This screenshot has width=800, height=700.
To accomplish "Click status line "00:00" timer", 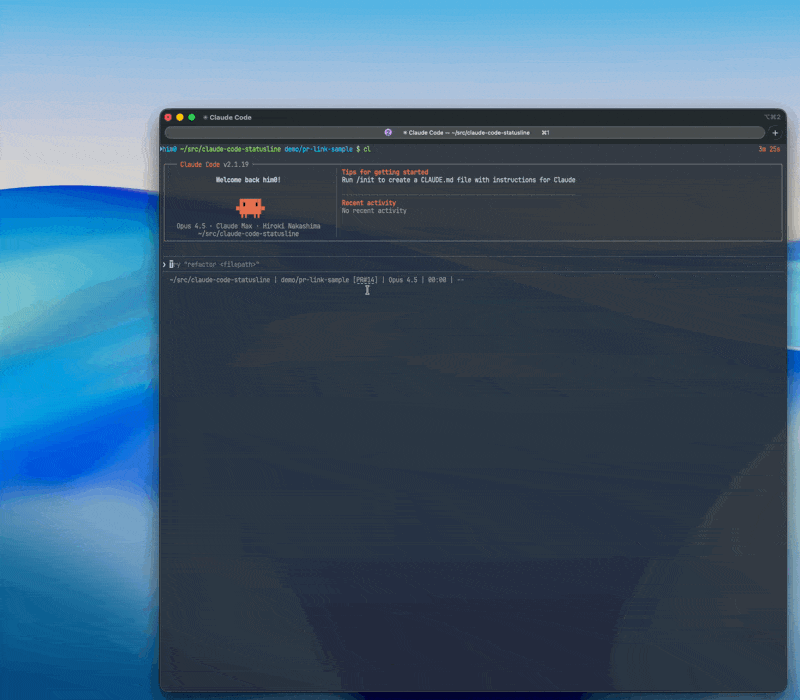I will tap(437, 280).
